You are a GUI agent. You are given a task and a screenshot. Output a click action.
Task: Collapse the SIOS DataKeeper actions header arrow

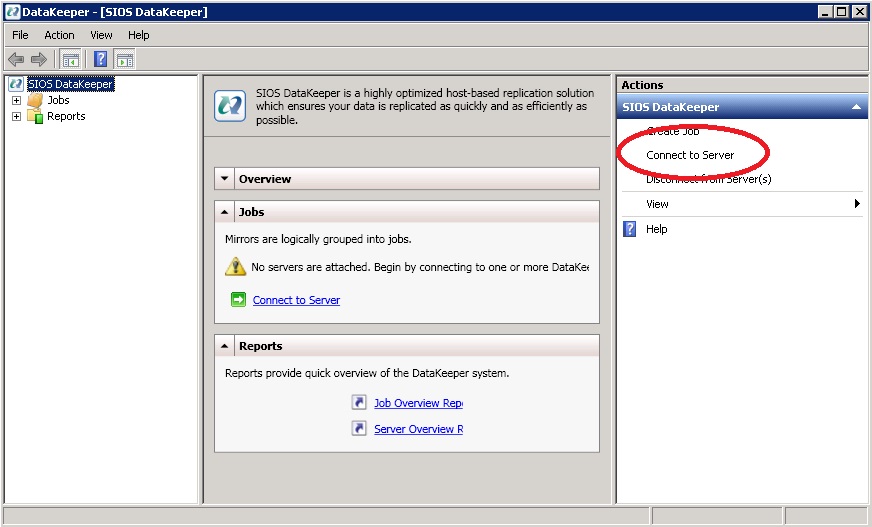[856, 107]
